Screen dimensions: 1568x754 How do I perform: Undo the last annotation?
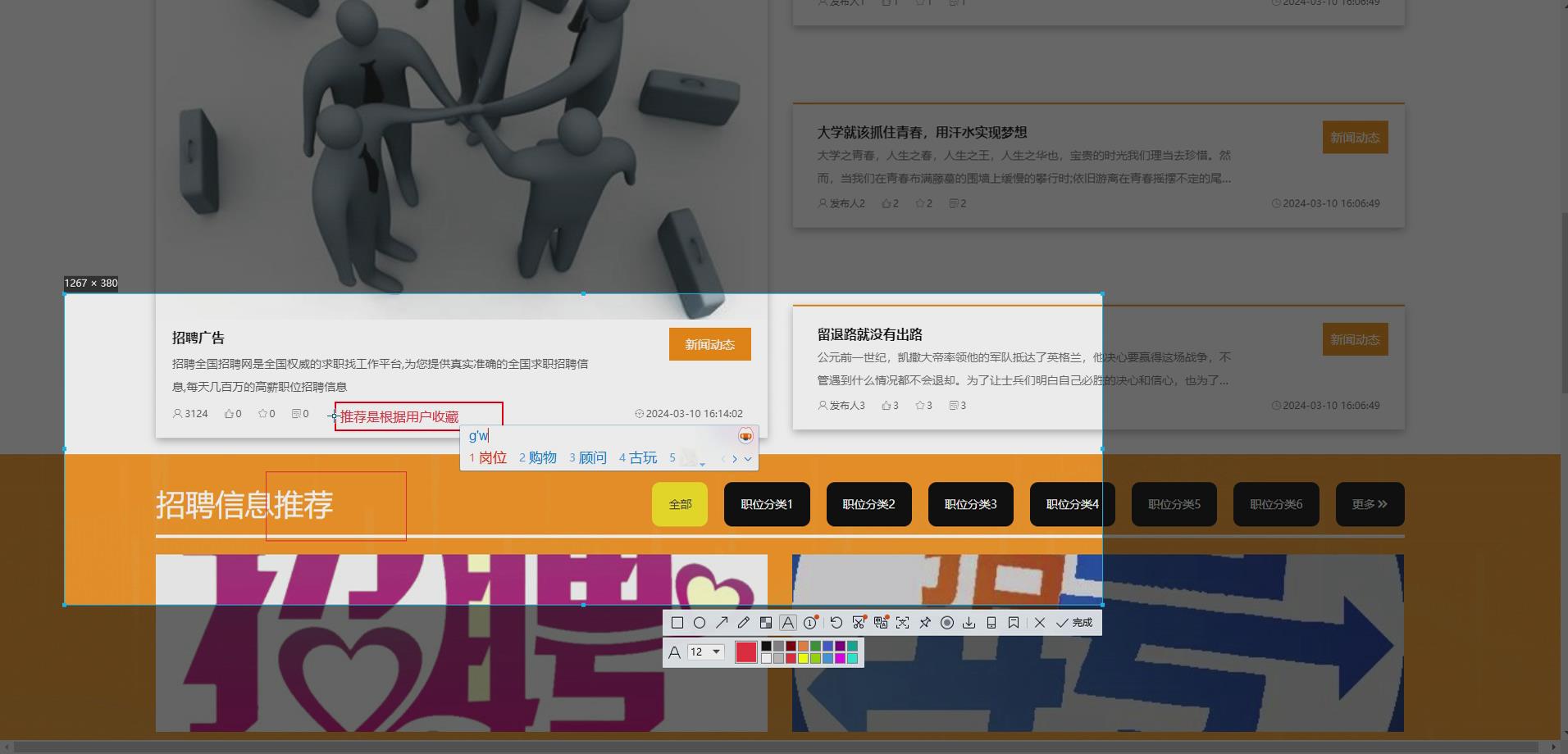coord(836,623)
